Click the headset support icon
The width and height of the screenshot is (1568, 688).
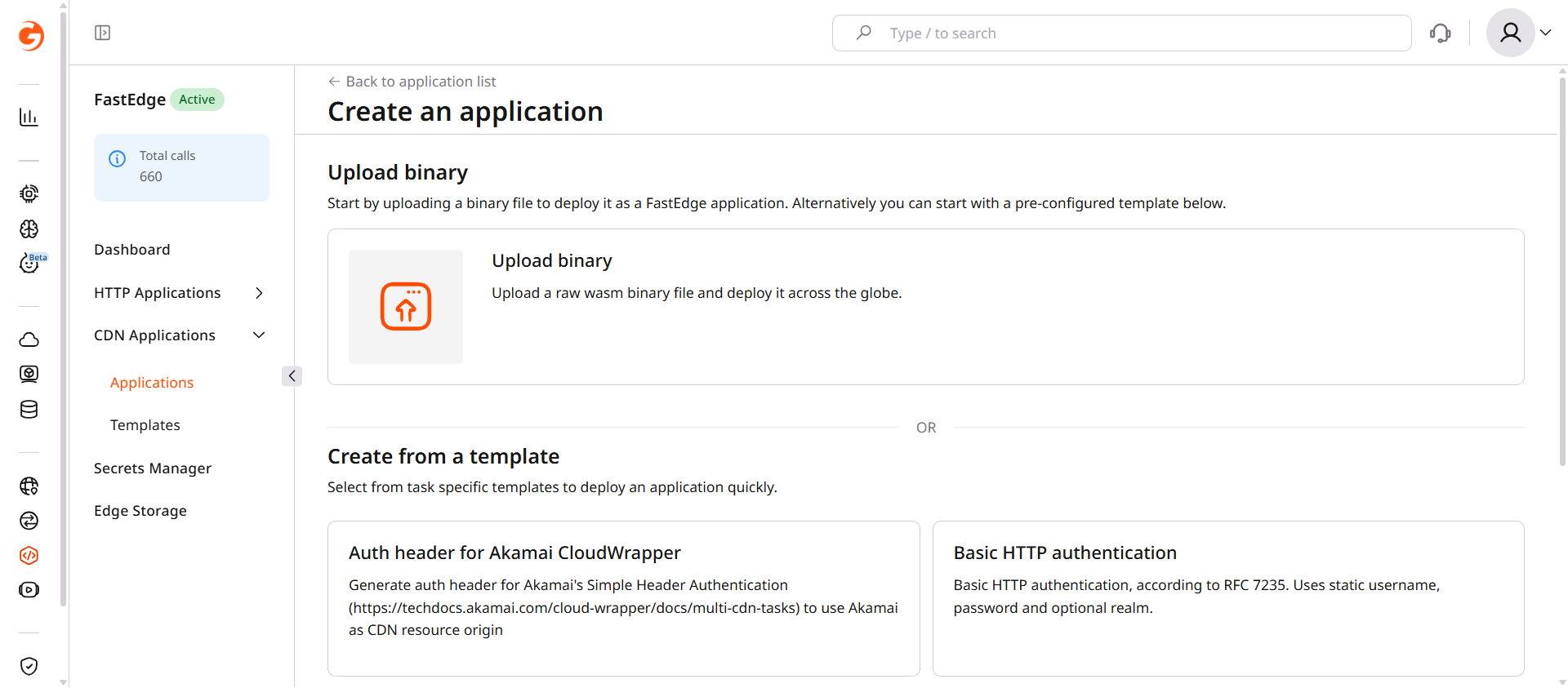point(1441,33)
